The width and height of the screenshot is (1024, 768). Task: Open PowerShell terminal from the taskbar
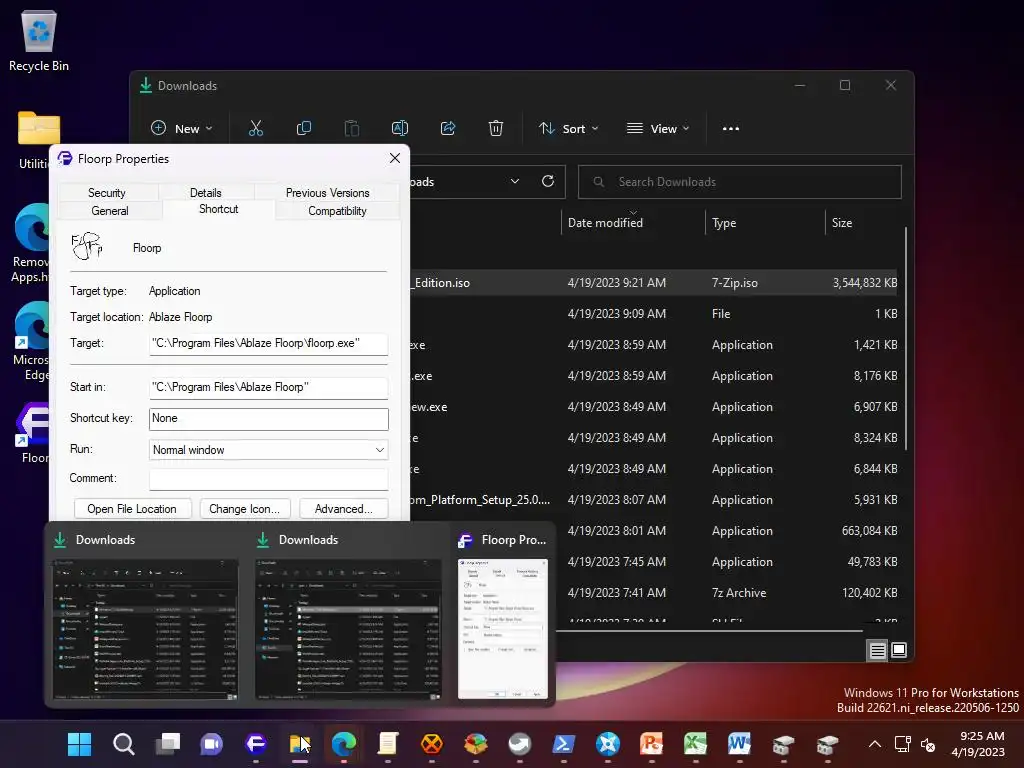click(x=564, y=744)
